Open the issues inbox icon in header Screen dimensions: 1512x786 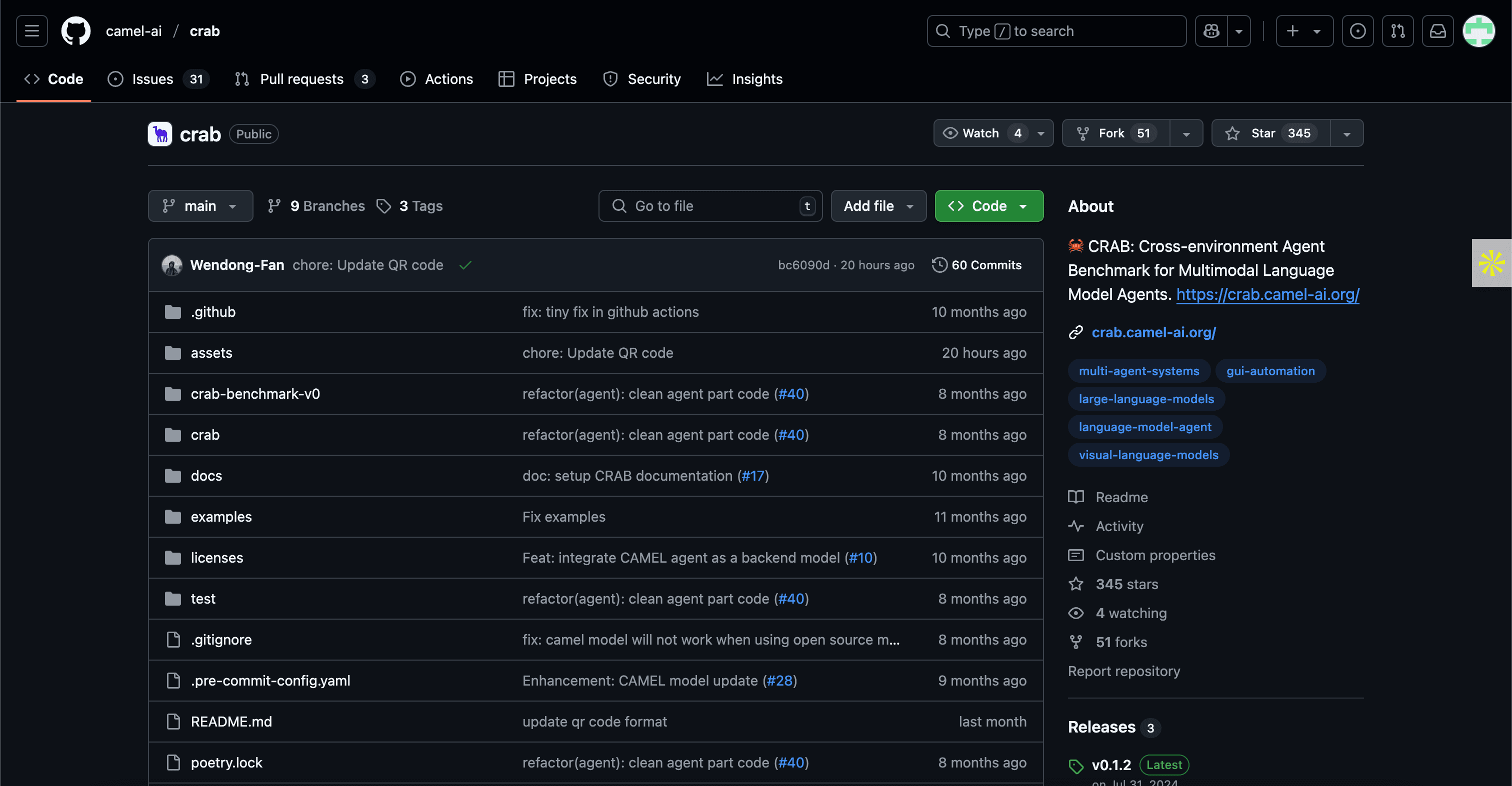(x=1357, y=31)
